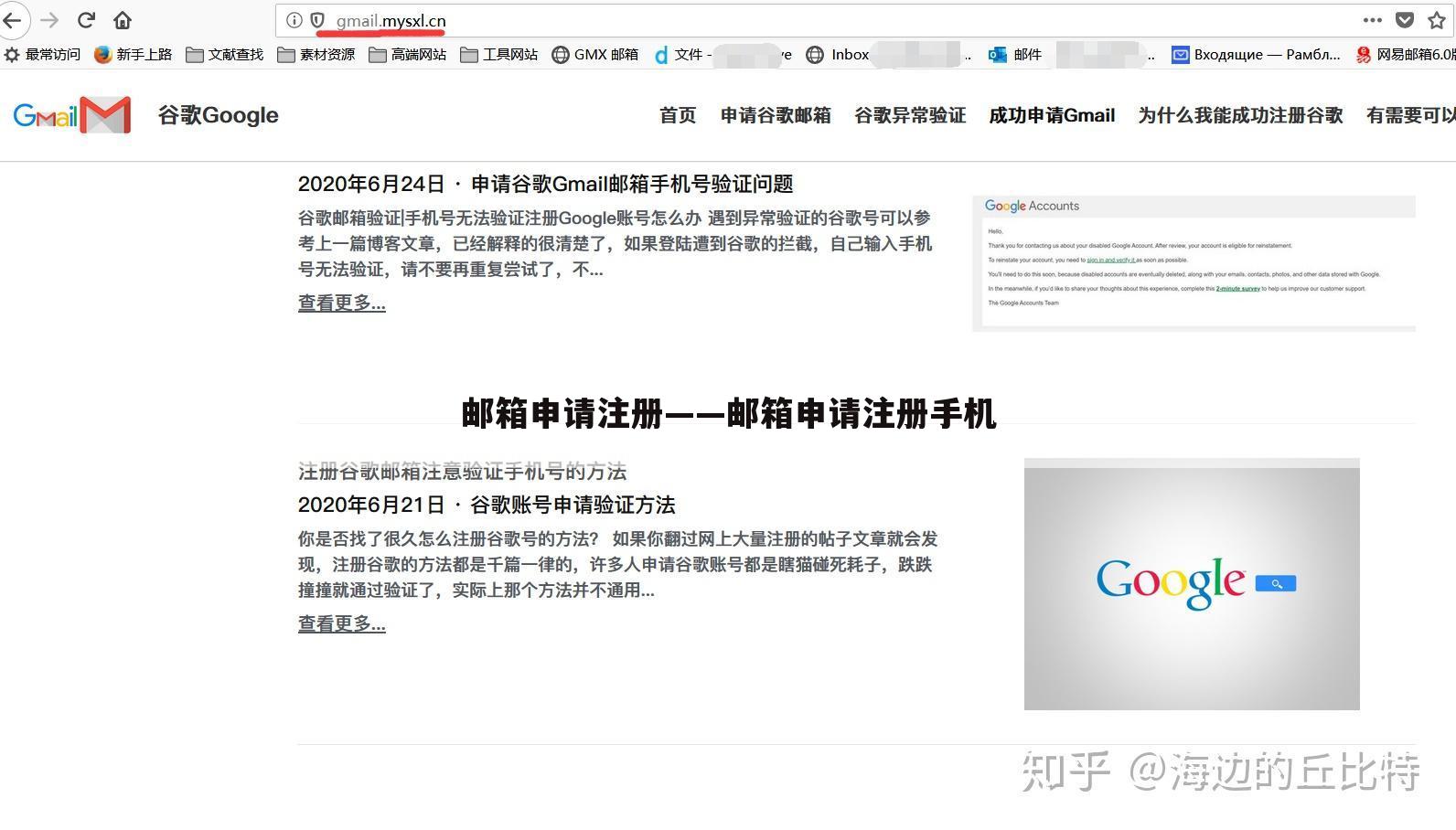The height and width of the screenshot is (830, 1456).
Task: Open Inbox bookmark with globe icon
Action: pos(887,55)
